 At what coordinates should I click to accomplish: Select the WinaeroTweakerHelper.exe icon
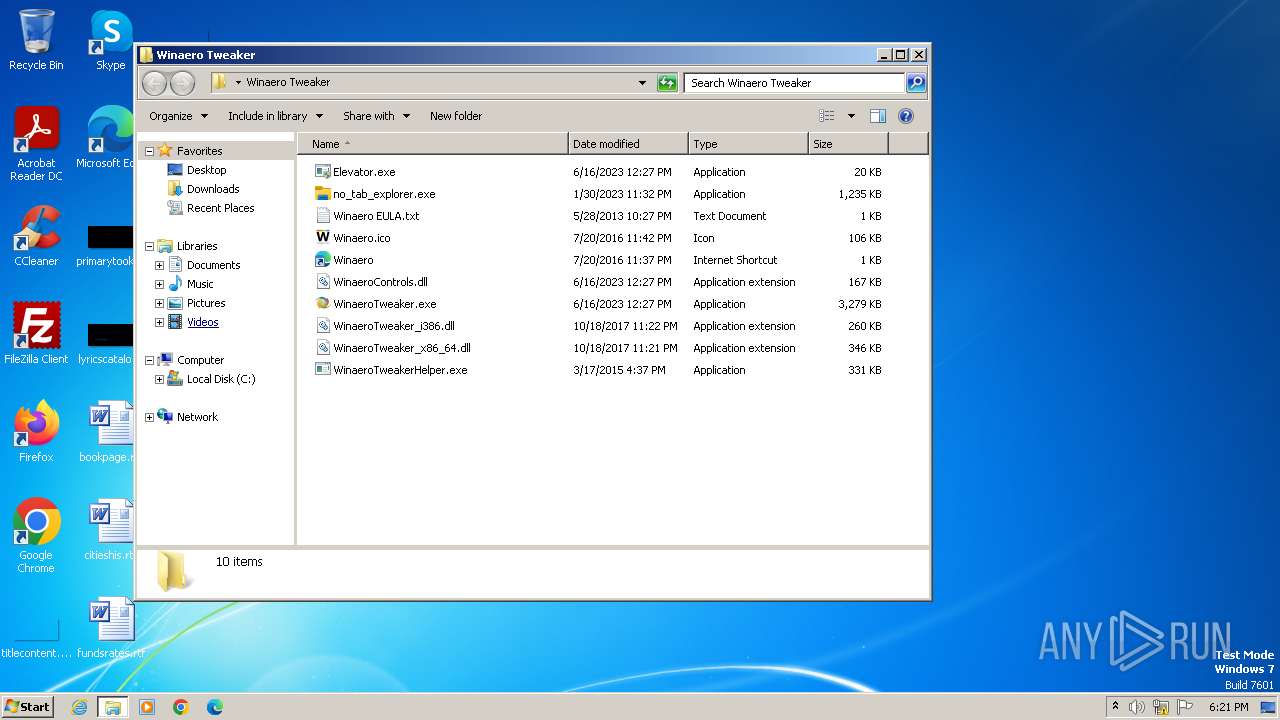(322, 370)
